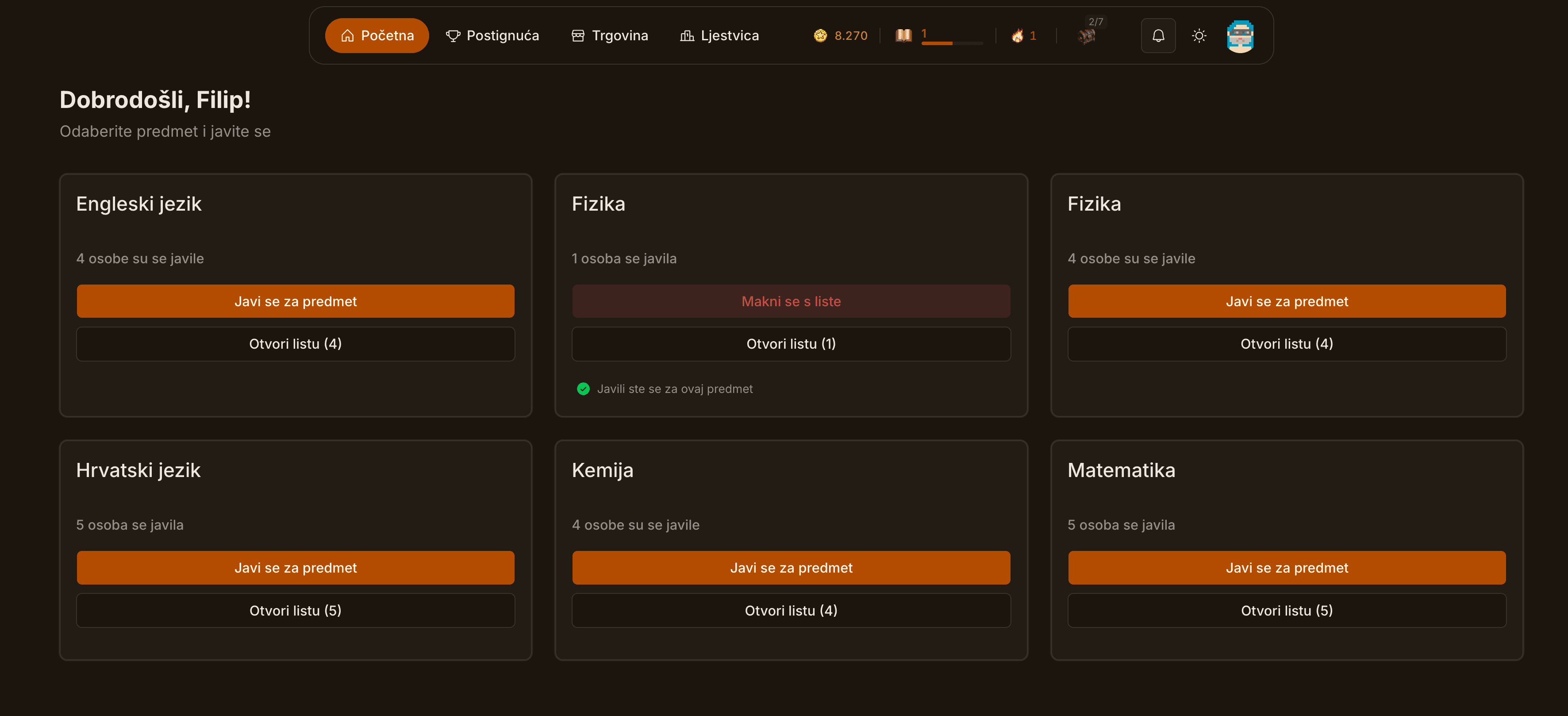Expand the Kemija list (4)
1568x716 pixels.
(791, 610)
